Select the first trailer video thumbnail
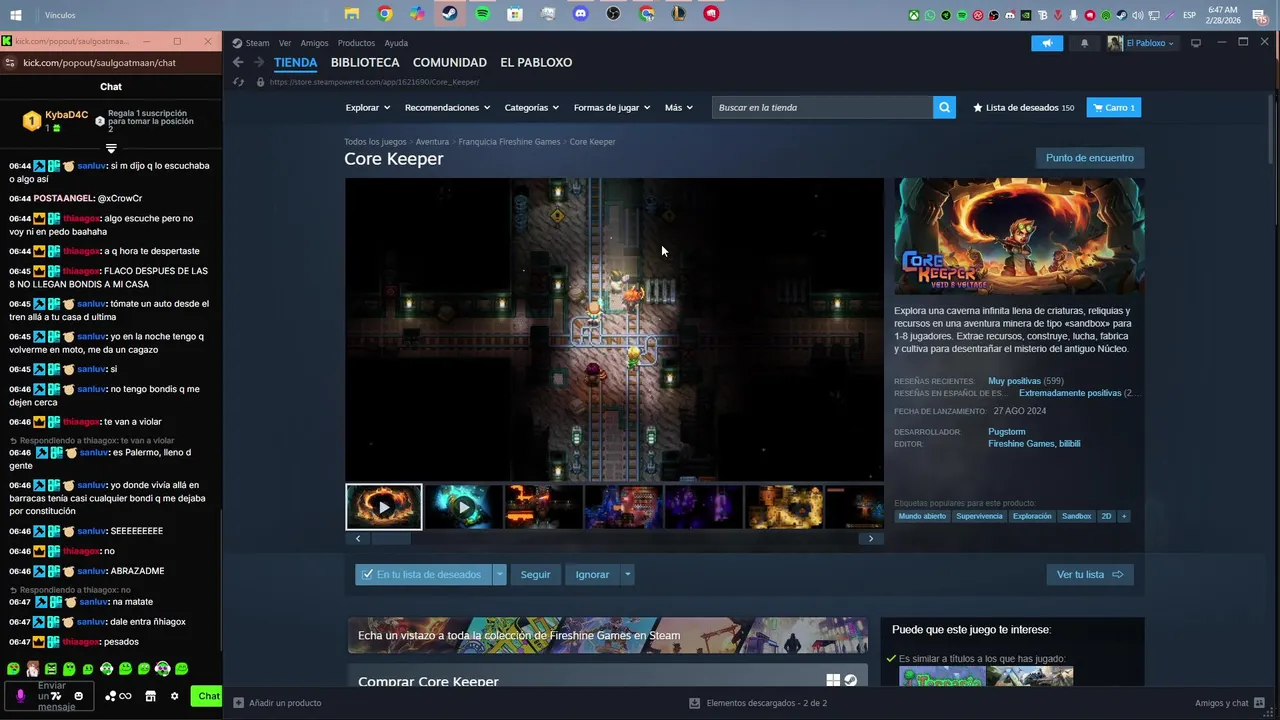This screenshot has height=720, width=1280. click(x=384, y=507)
